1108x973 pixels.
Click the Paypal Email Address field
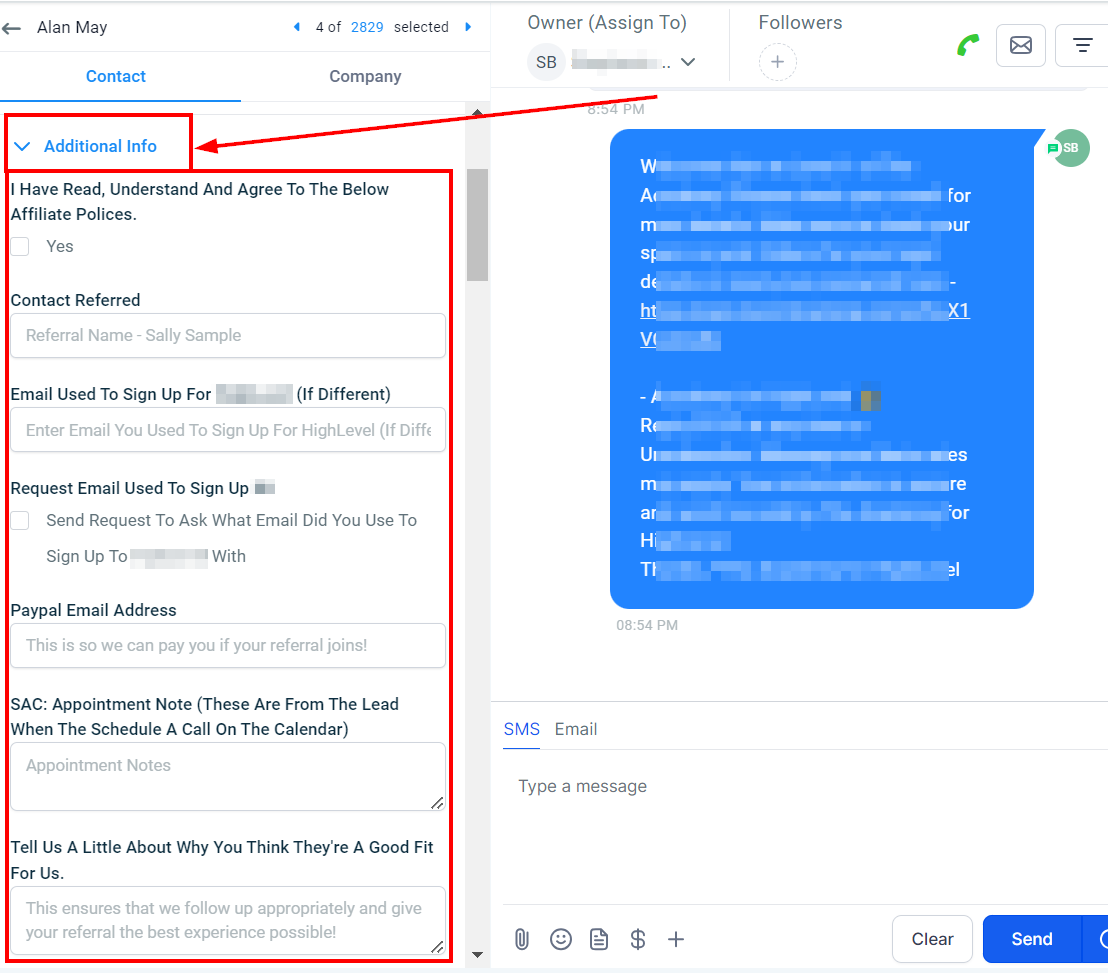pyautogui.click(x=228, y=645)
